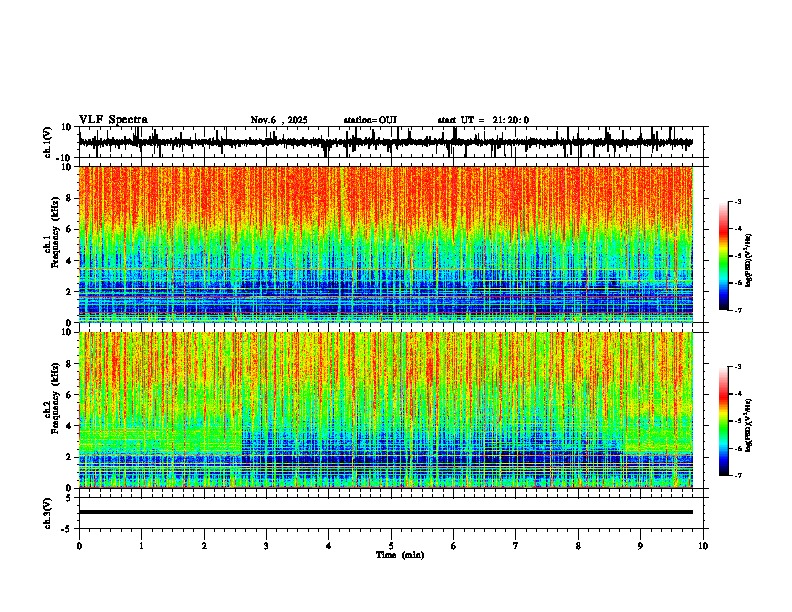Click inside the ch.1 spectrogram panel
Viewport: 792px width, 612px height.
[x=386, y=244]
